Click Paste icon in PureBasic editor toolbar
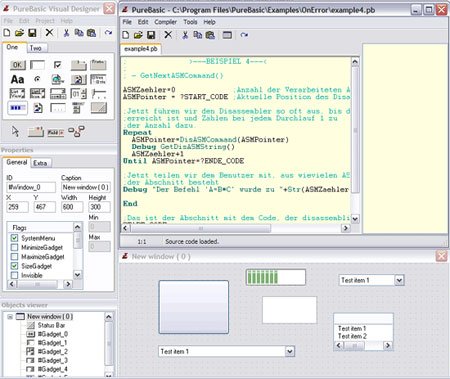 coord(210,35)
